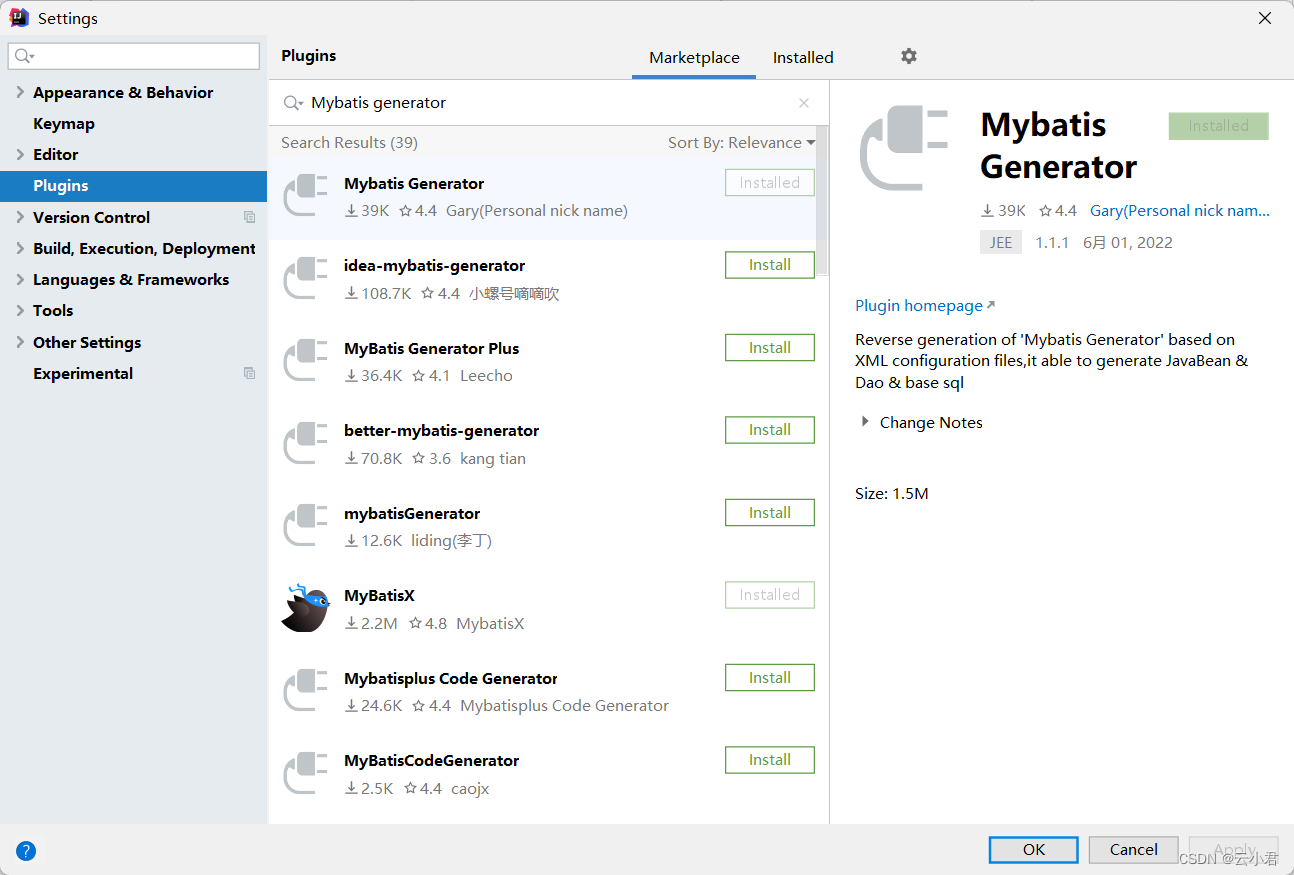This screenshot has width=1294, height=875.
Task: Click the 'Size: 1.5M' text
Action: pyautogui.click(x=892, y=494)
